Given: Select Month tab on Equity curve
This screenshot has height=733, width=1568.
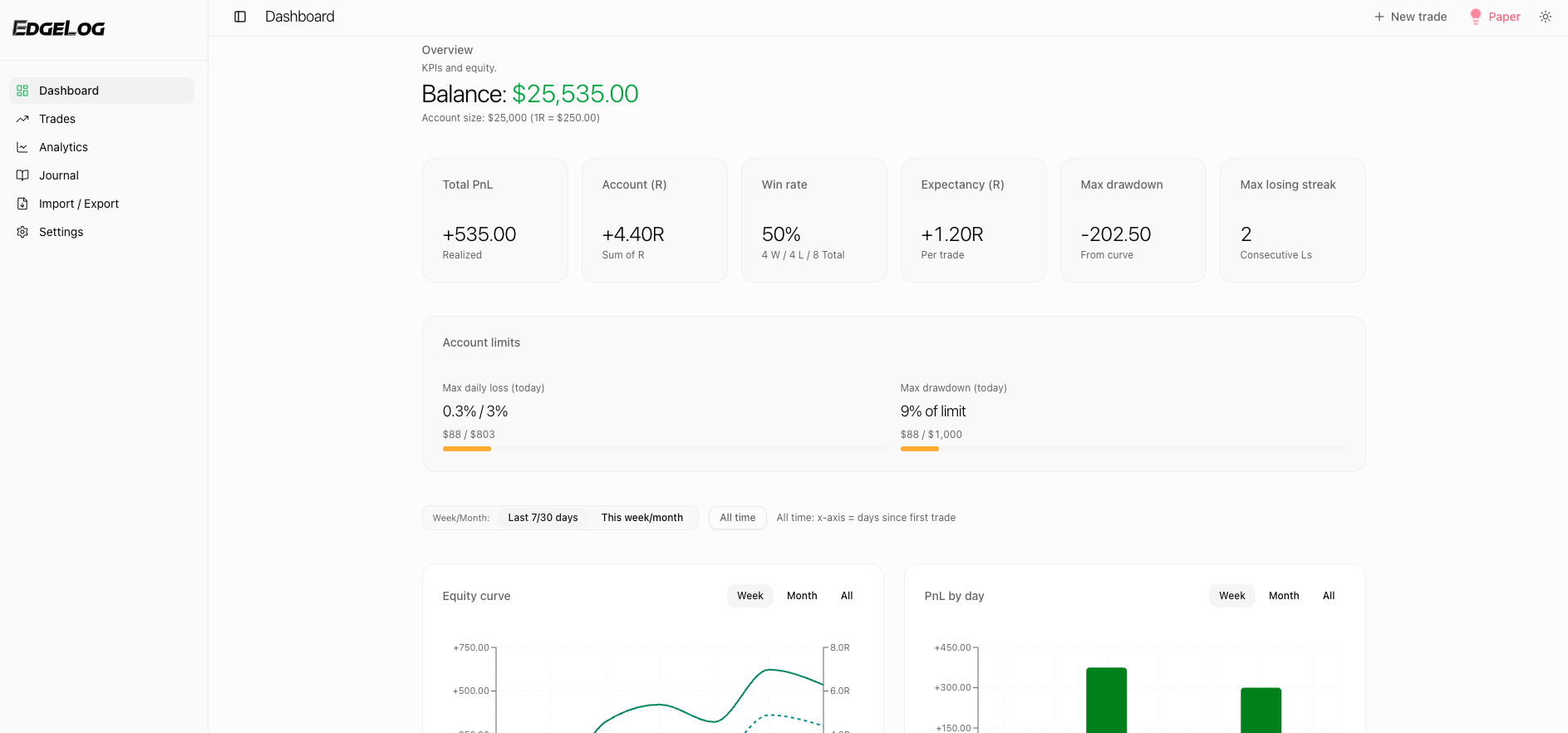Looking at the screenshot, I should (802, 596).
